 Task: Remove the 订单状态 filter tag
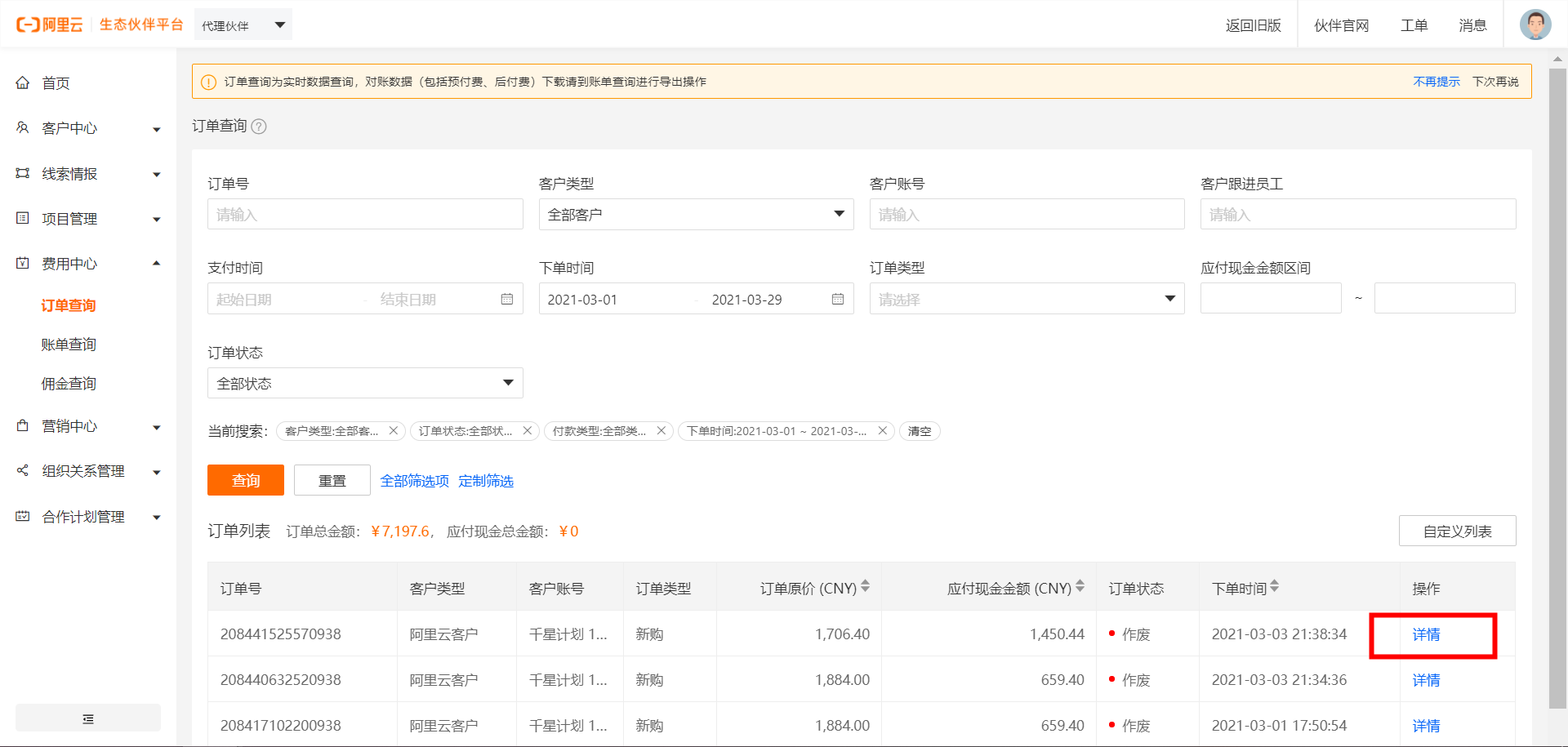click(x=528, y=431)
